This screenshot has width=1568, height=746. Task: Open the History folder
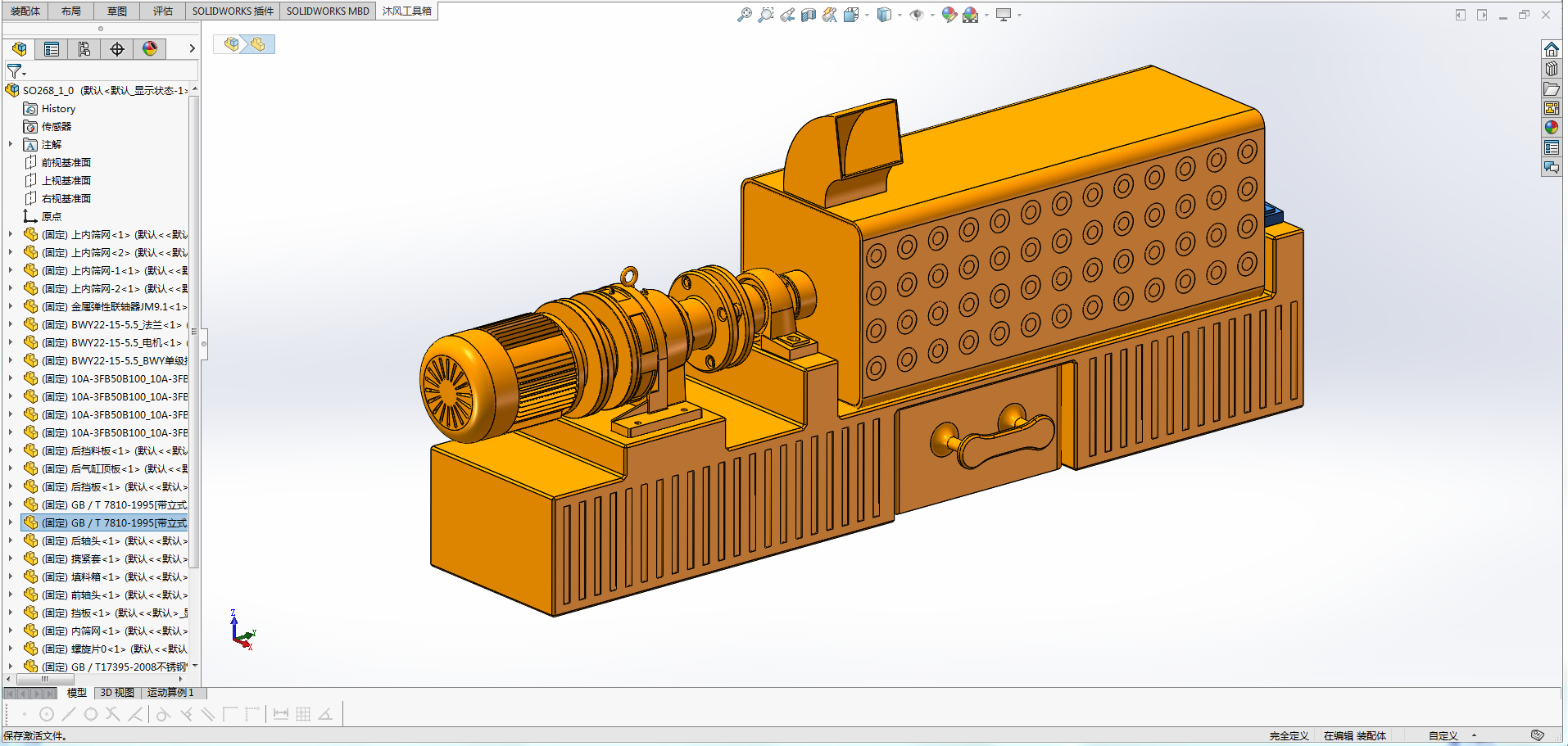click(49, 108)
